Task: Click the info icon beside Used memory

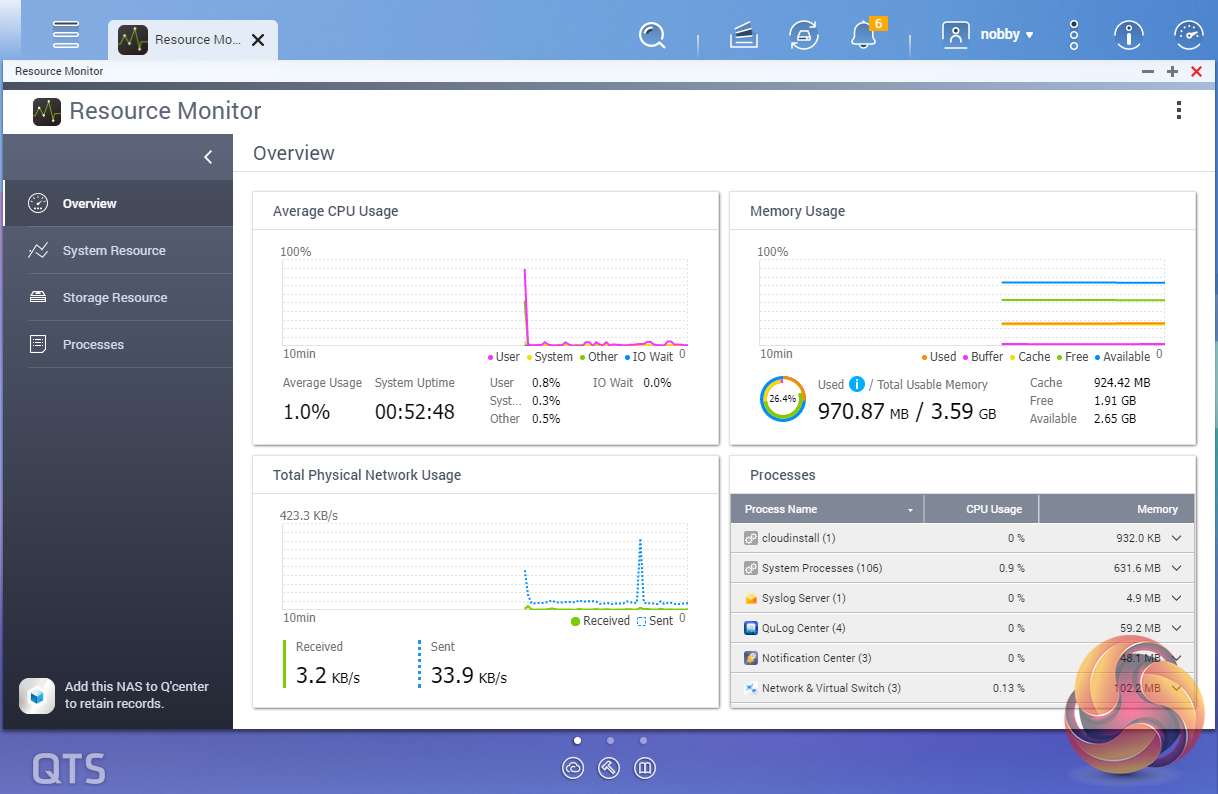Action: tap(856, 384)
